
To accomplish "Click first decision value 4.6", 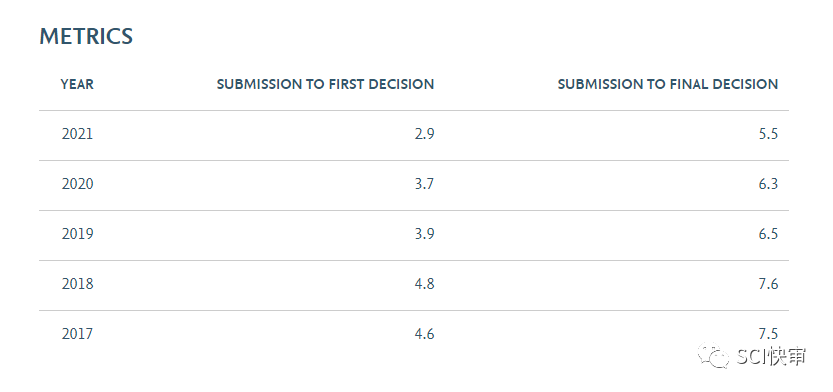I will [424, 334].
